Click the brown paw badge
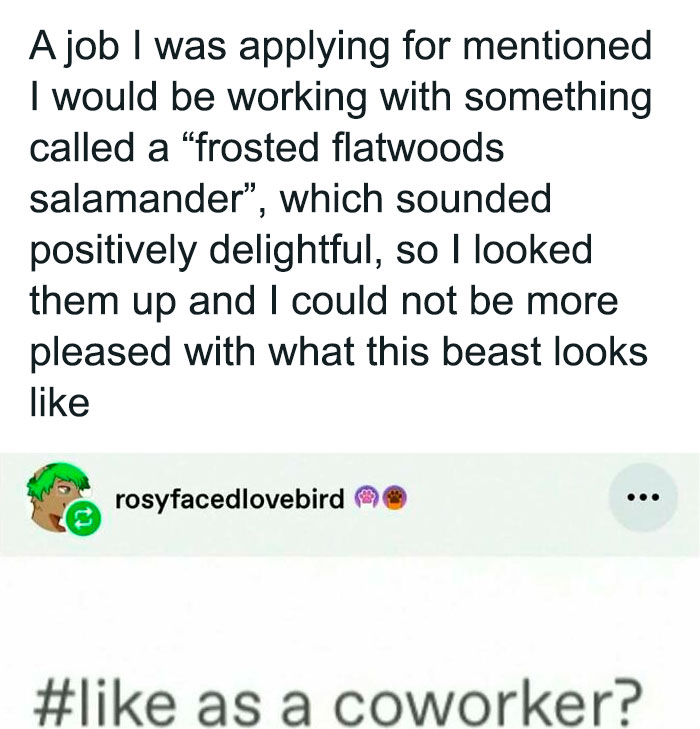This screenshot has width=700, height=729. [395, 497]
